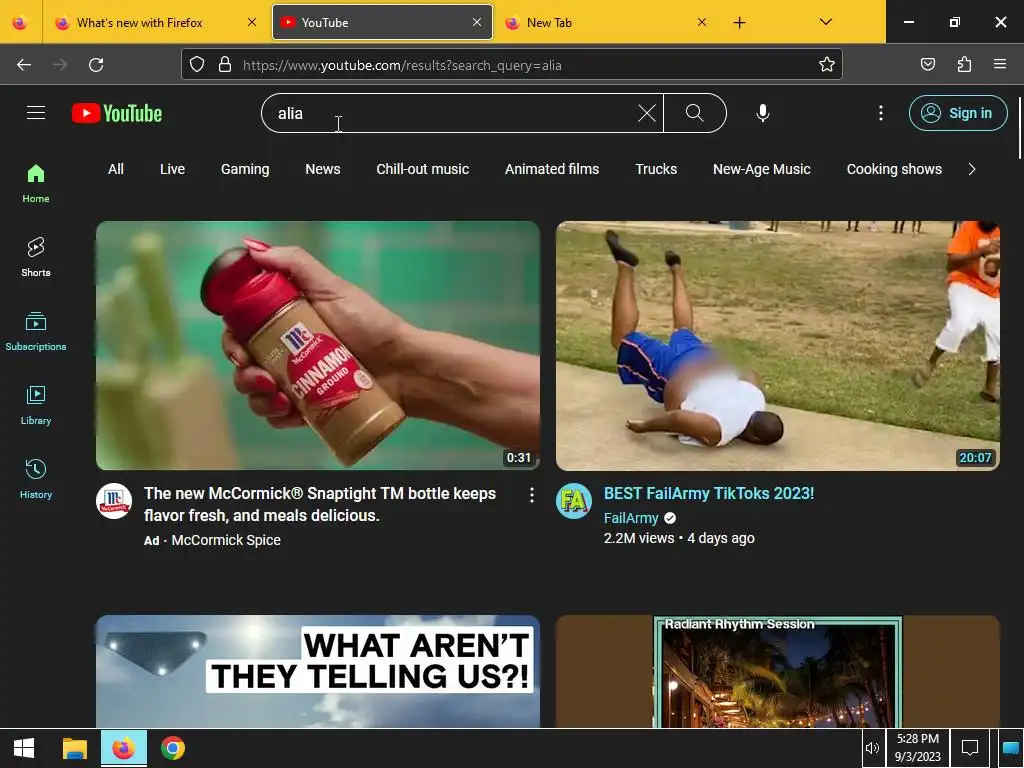Reload the page
The width and height of the screenshot is (1024, 768).
(x=96, y=65)
